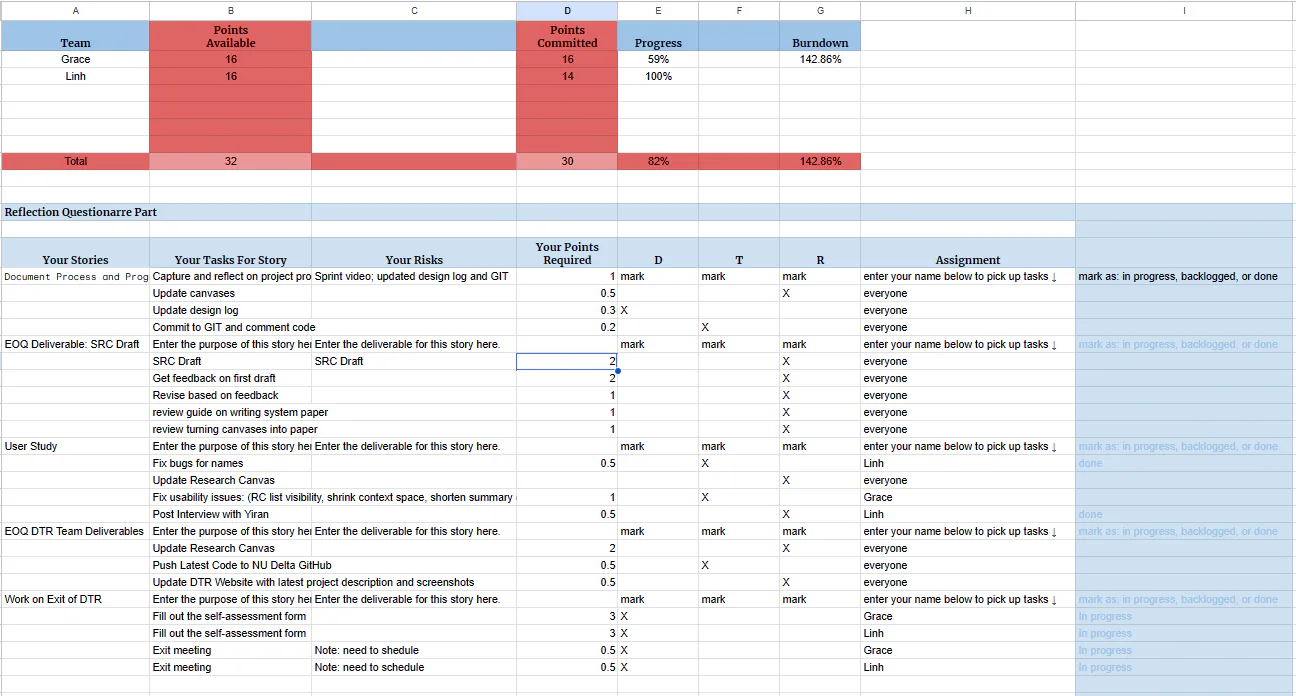
Task: Select the "Post Interview with Yiran" task cell
Action: [x=211, y=515]
